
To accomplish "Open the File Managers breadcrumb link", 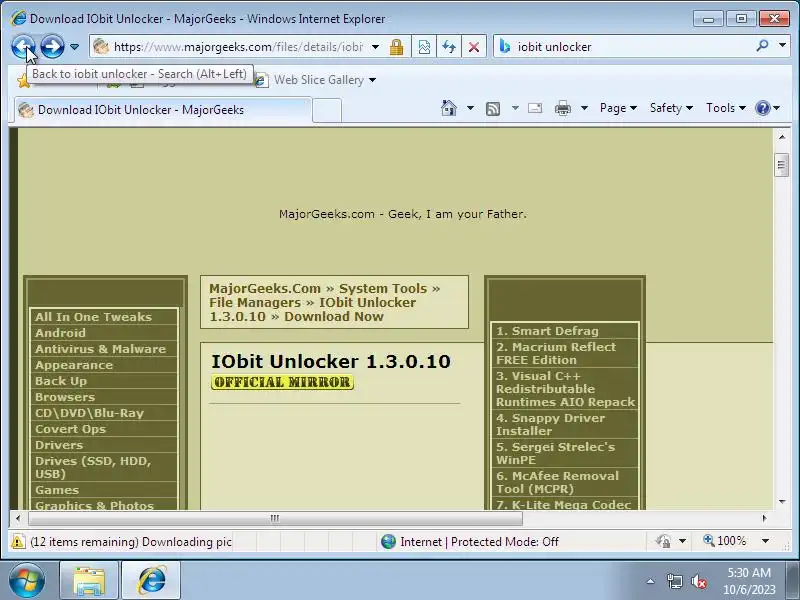I will 255,303.
